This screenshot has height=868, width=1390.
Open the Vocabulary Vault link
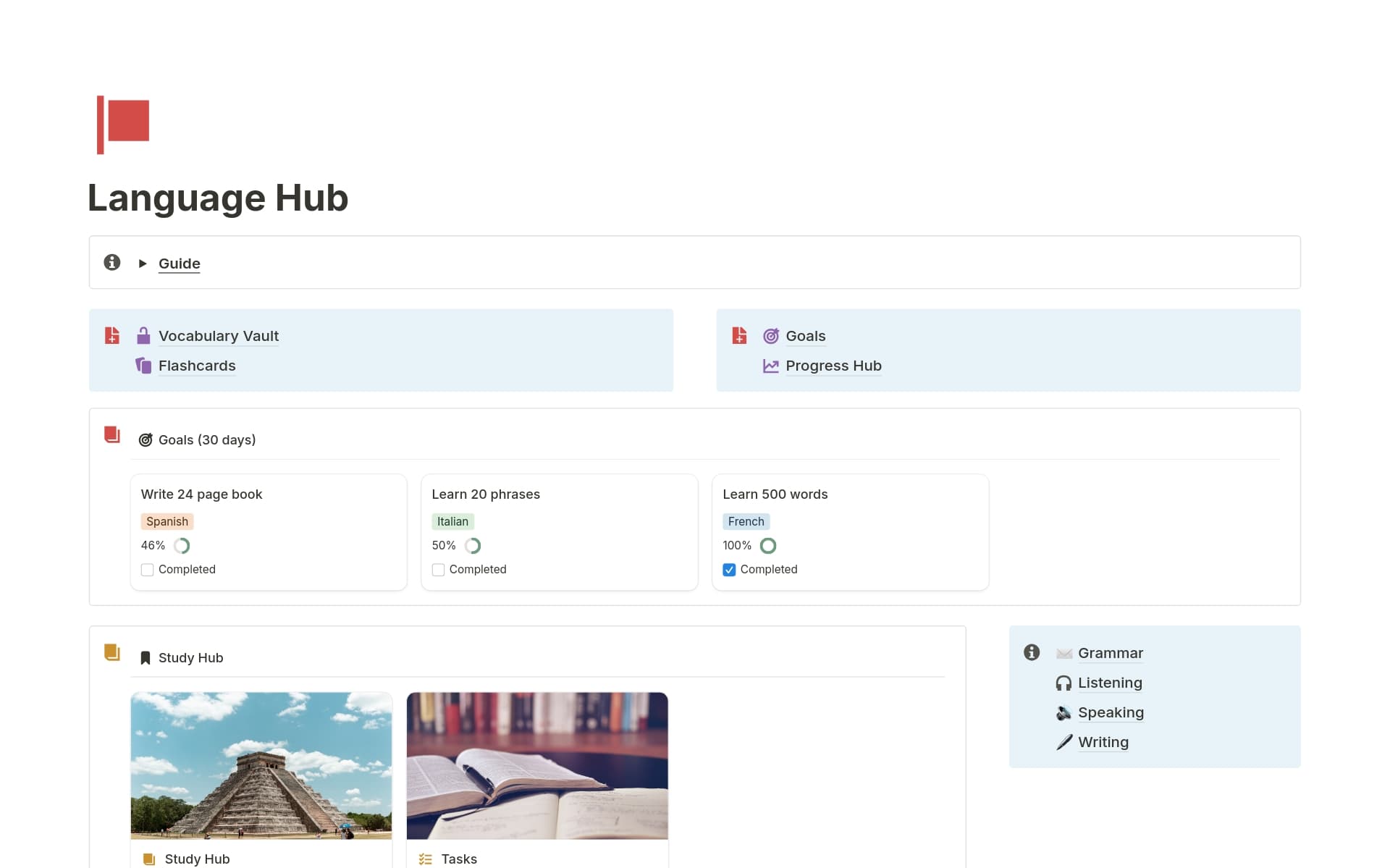point(218,335)
